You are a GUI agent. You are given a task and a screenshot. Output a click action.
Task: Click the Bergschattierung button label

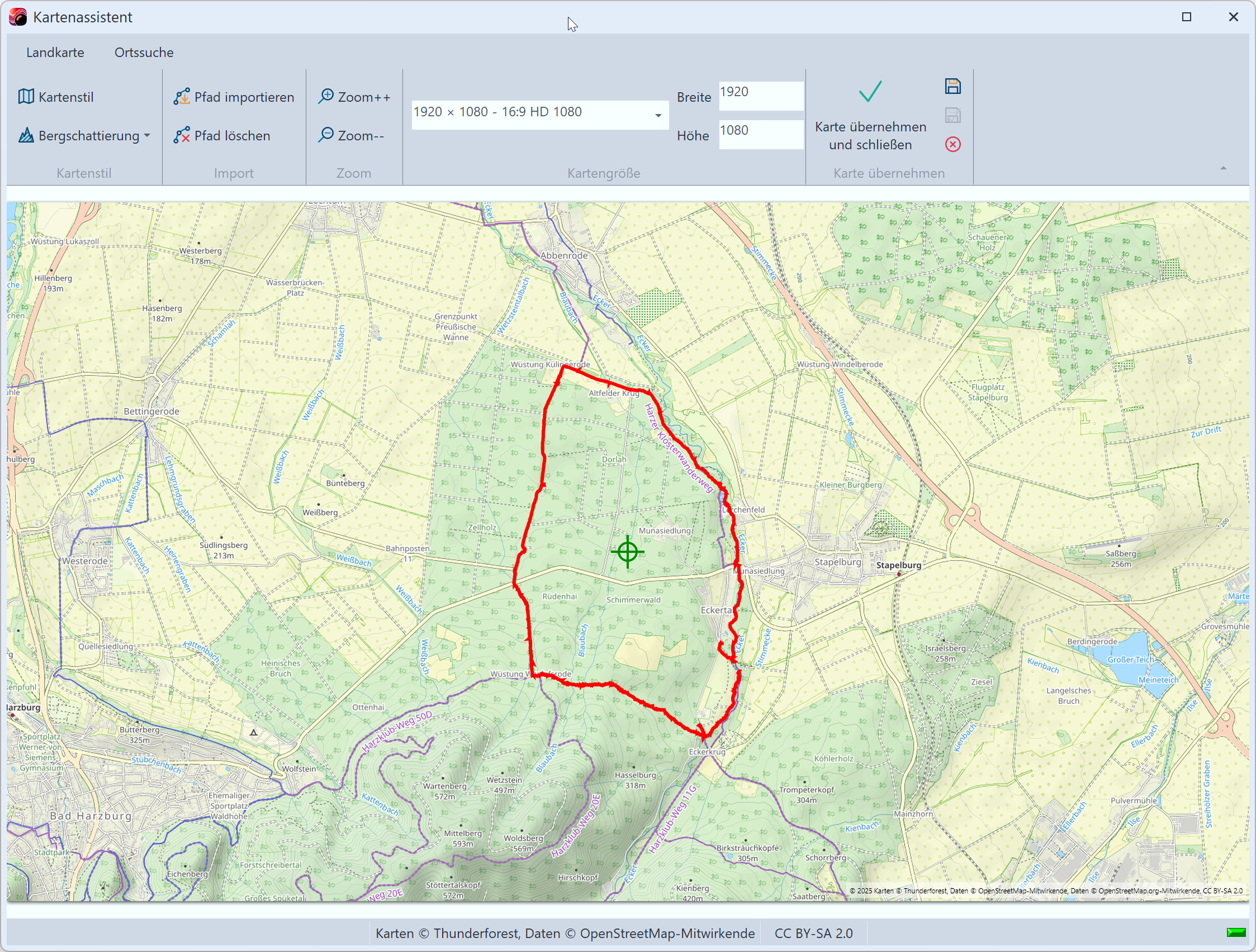(x=88, y=135)
